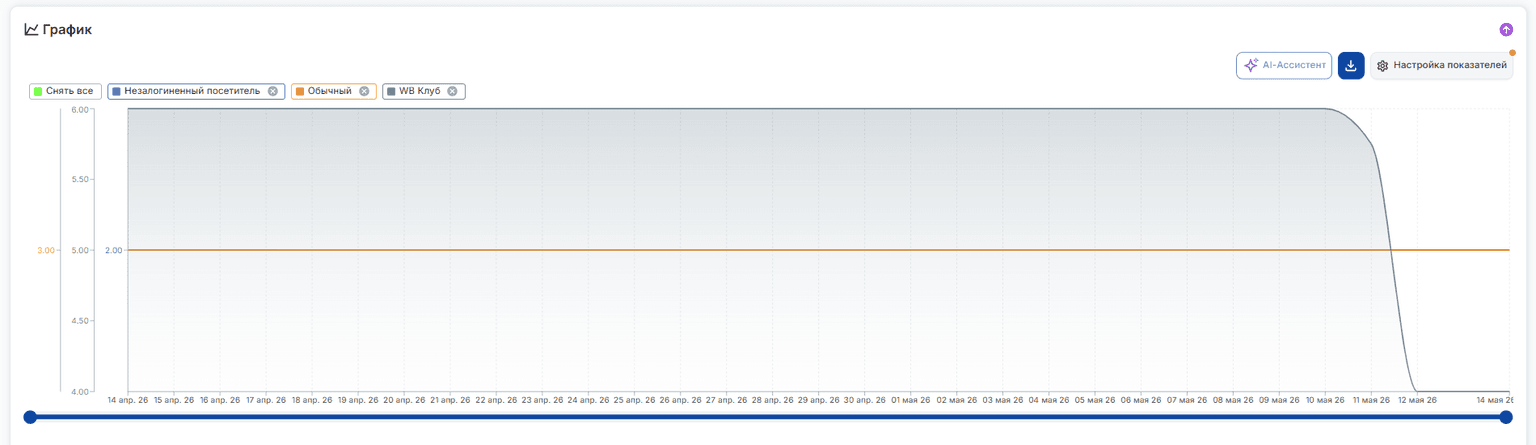This screenshot has height=445, width=1536.
Task: Remove the Обычный series via its x icon
Action: [364, 91]
